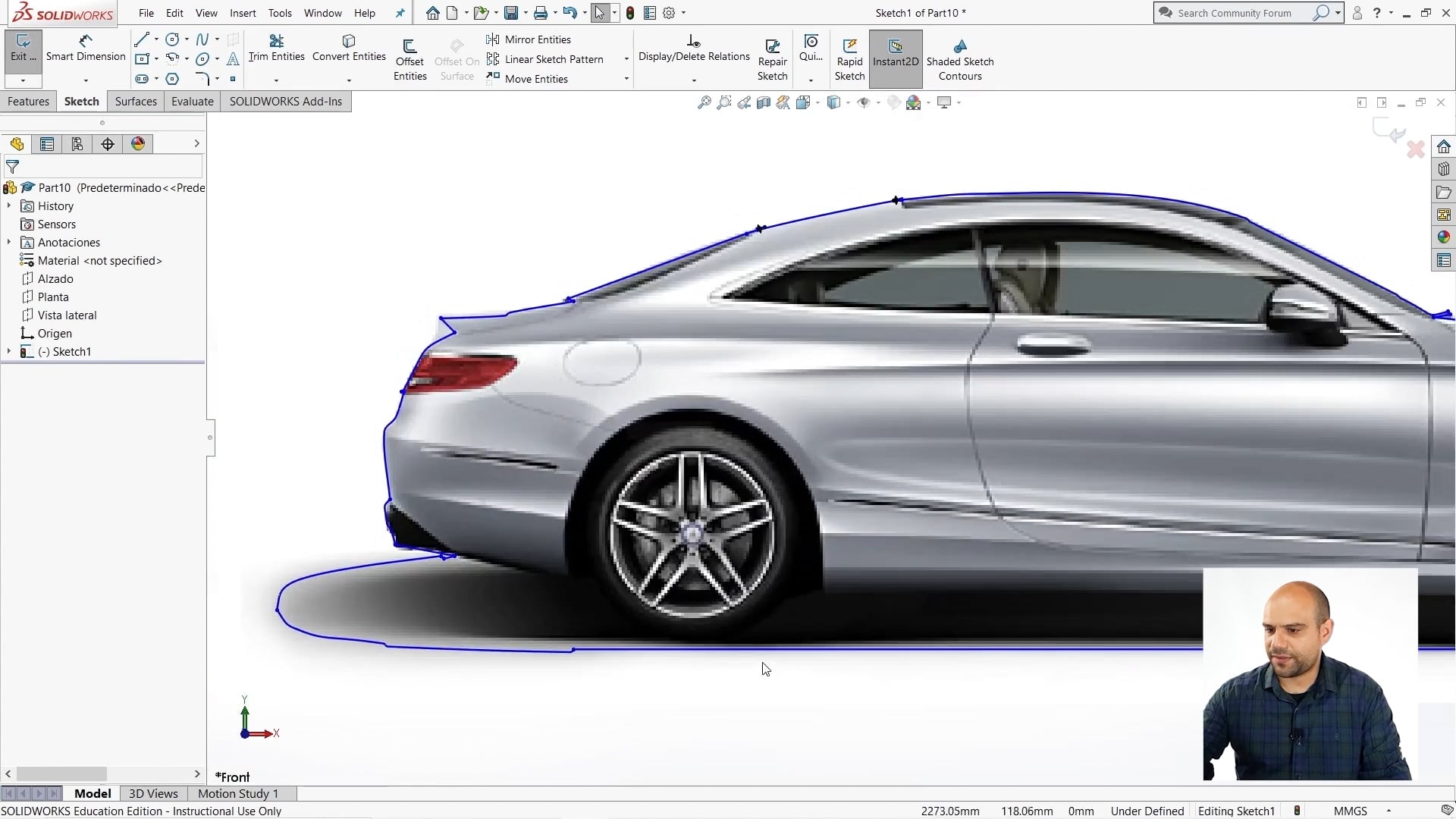Expand the Anotaciones tree node

pos(8,243)
